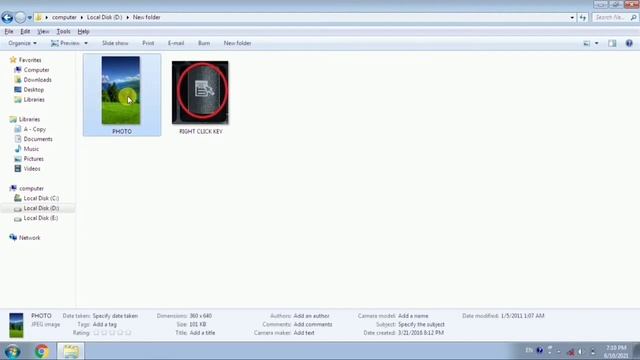
Task: Select Local Disk (D:) in navigation pane
Action: (41, 209)
